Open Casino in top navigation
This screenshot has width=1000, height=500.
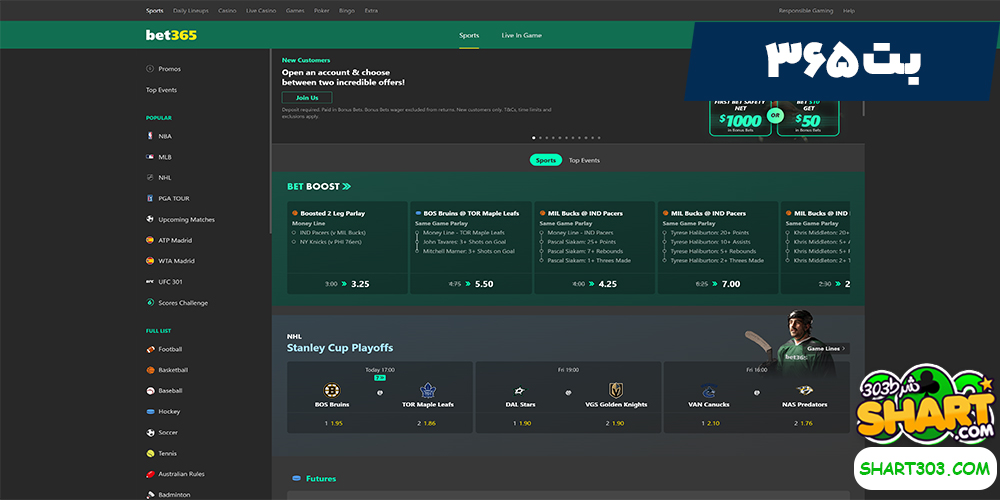point(227,11)
